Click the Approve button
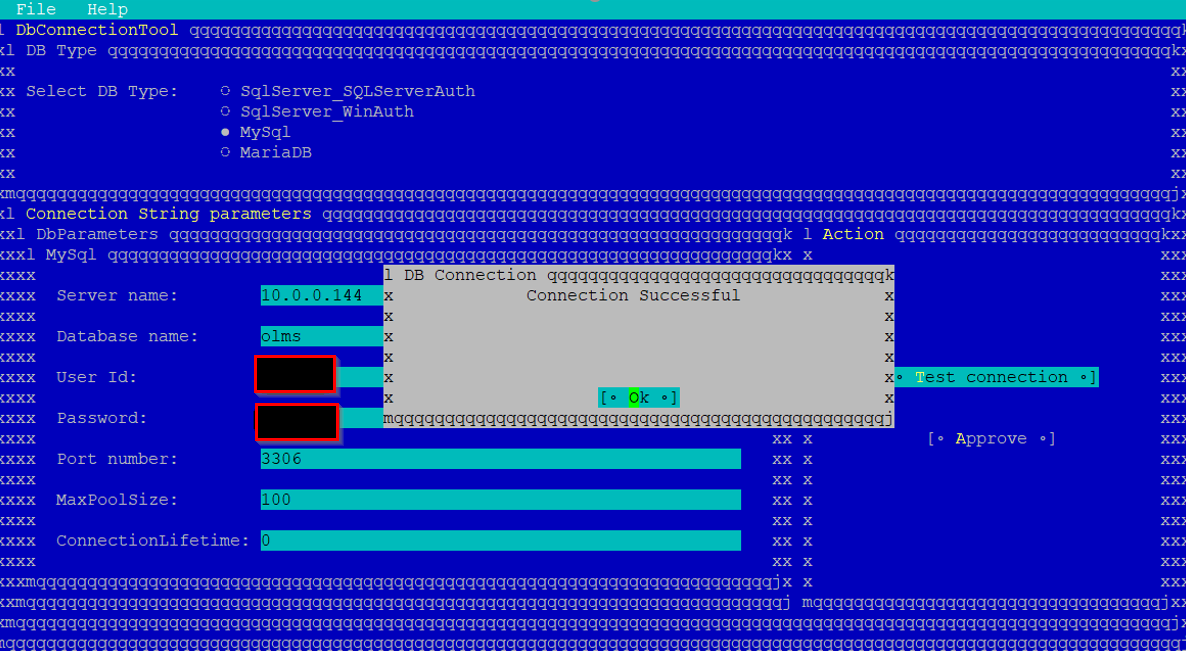Screen dimensions: 1186x651 click(991, 439)
